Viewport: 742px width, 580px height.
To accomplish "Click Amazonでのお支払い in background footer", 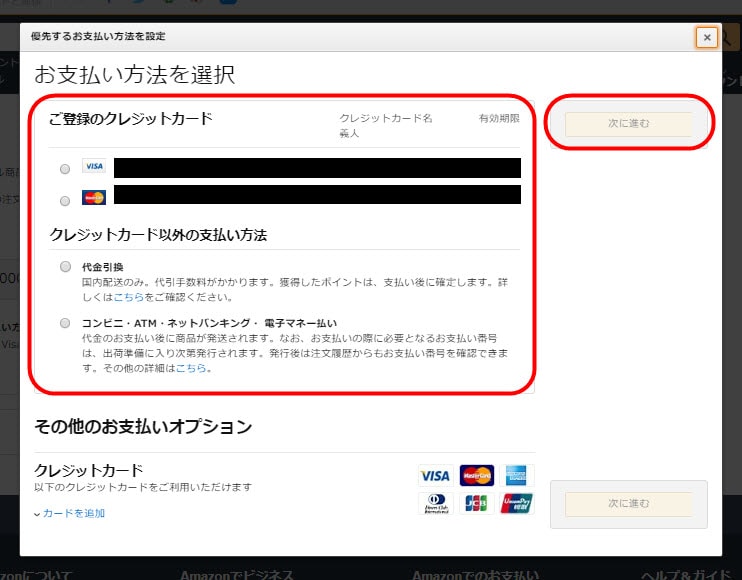I will [475, 575].
